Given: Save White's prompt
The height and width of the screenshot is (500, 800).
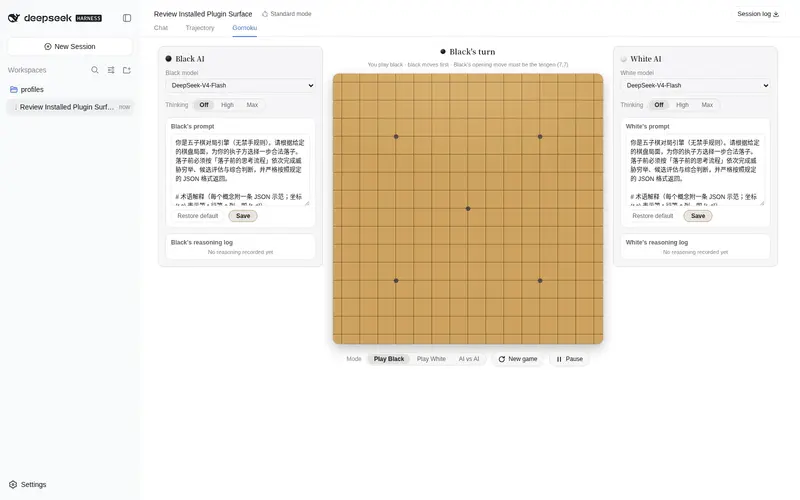Looking at the screenshot, I should pos(698,216).
